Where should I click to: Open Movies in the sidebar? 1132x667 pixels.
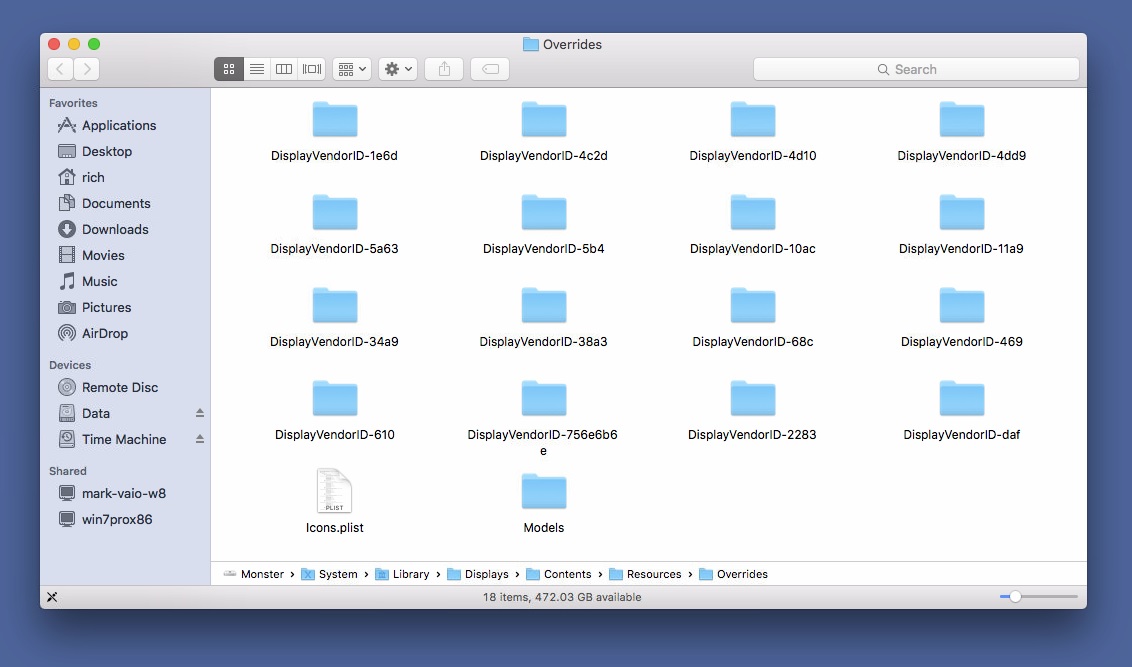point(91,256)
